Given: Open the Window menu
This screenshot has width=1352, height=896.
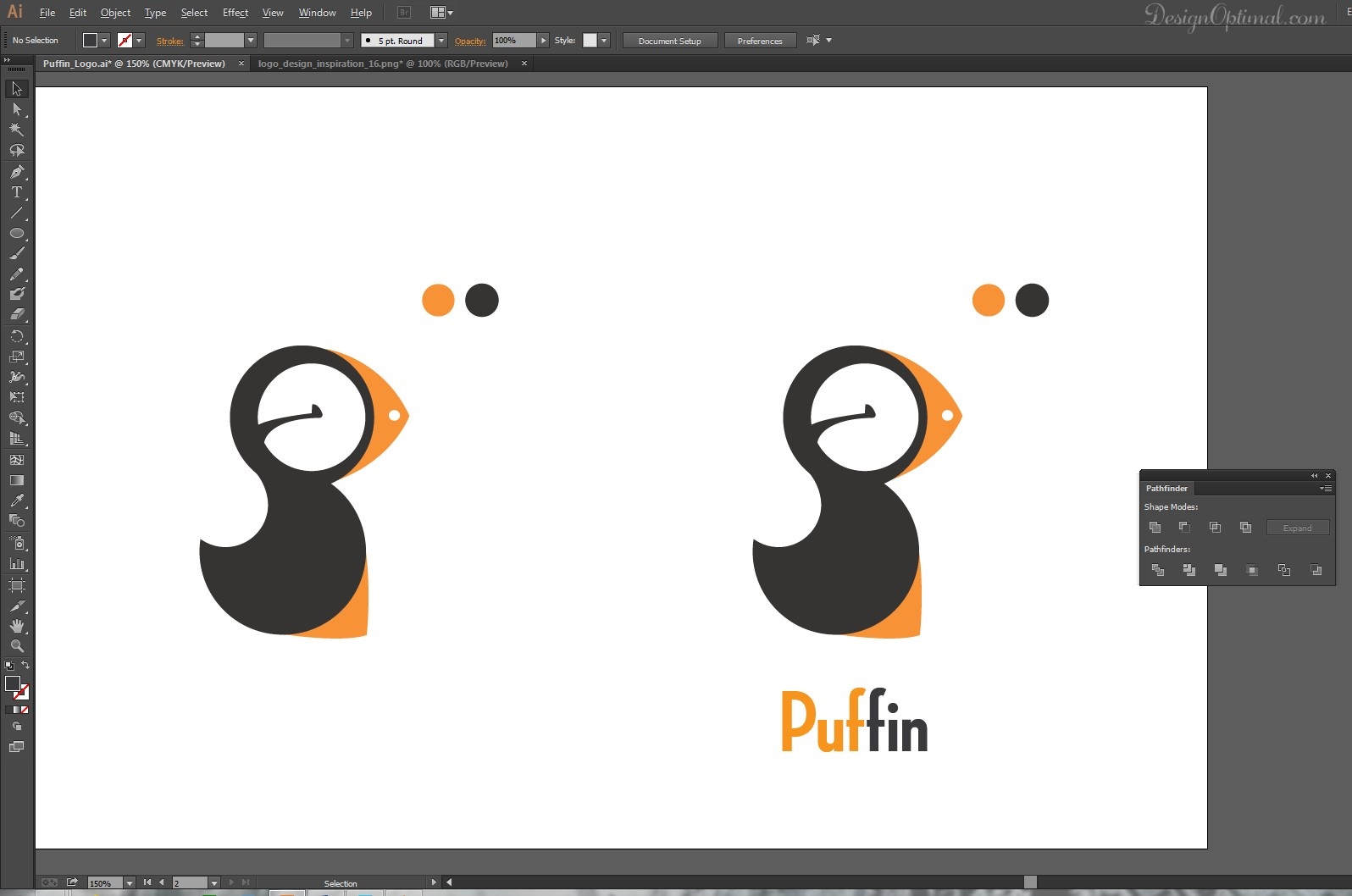Looking at the screenshot, I should (x=318, y=13).
